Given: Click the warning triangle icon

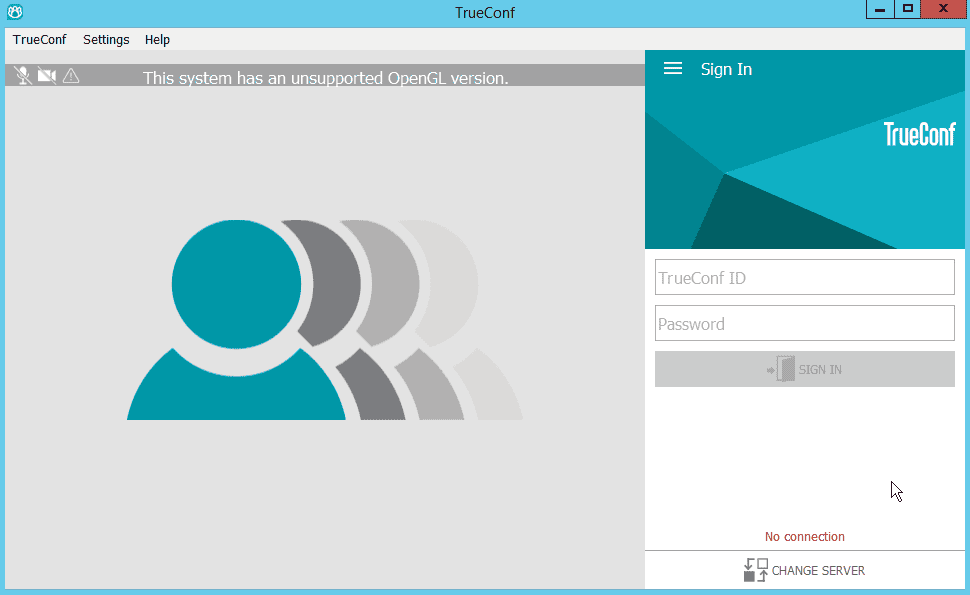Looking at the screenshot, I should [x=71, y=76].
